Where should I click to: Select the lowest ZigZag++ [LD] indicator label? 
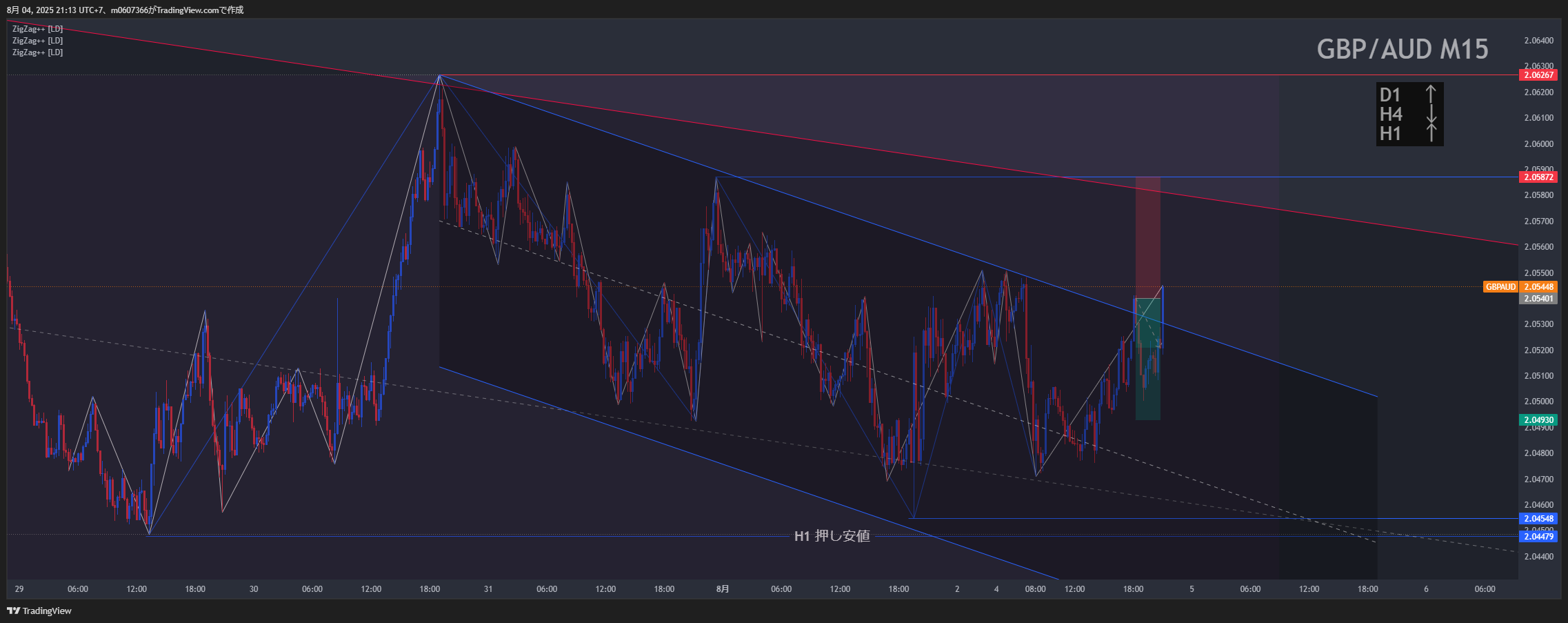coord(37,52)
